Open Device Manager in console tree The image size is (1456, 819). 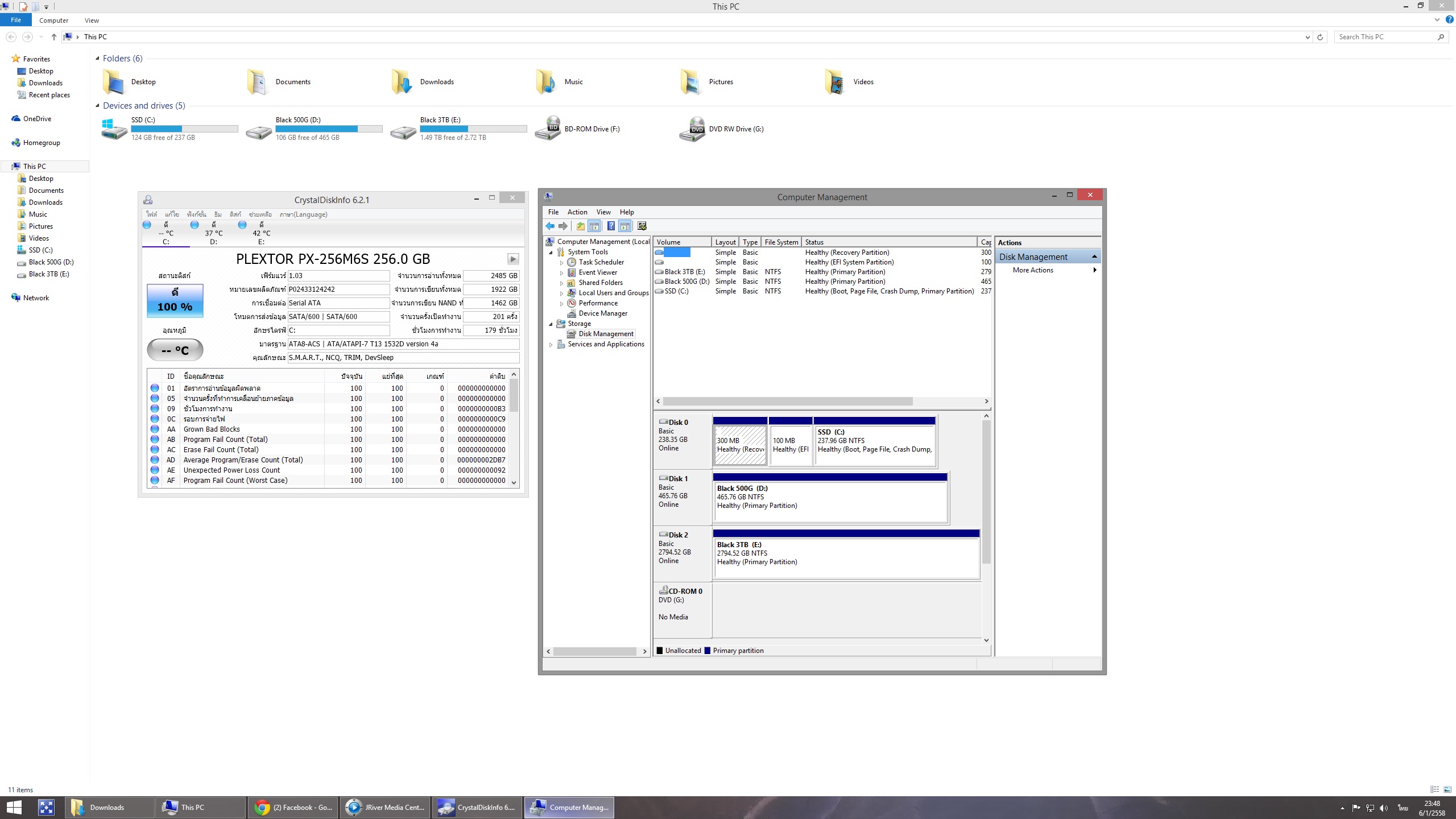pyautogui.click(x=603, y=313)
